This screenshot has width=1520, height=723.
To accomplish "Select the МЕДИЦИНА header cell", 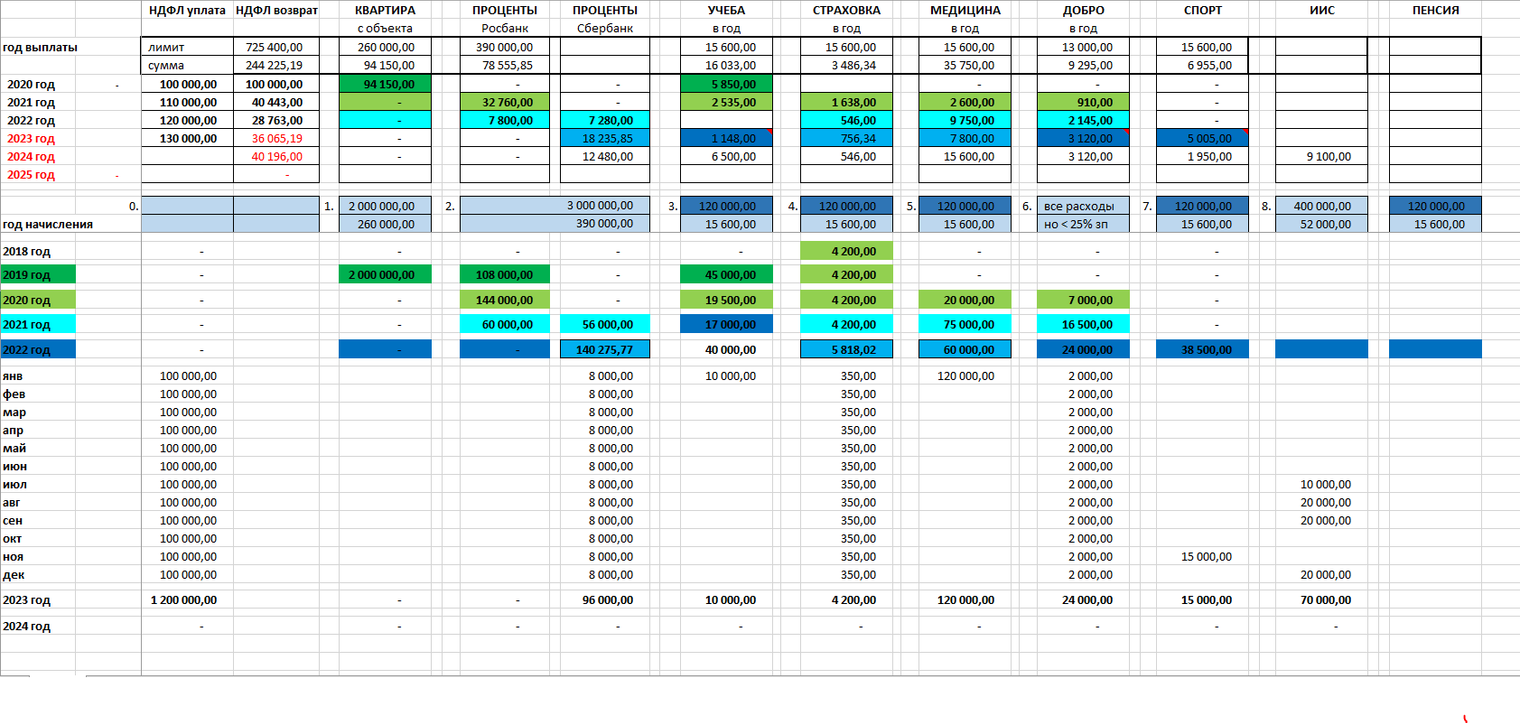I will 965,10.
